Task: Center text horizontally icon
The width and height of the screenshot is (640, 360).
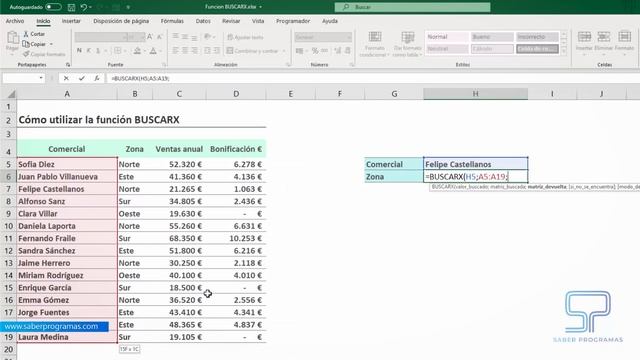Action: tap(185, 51)
